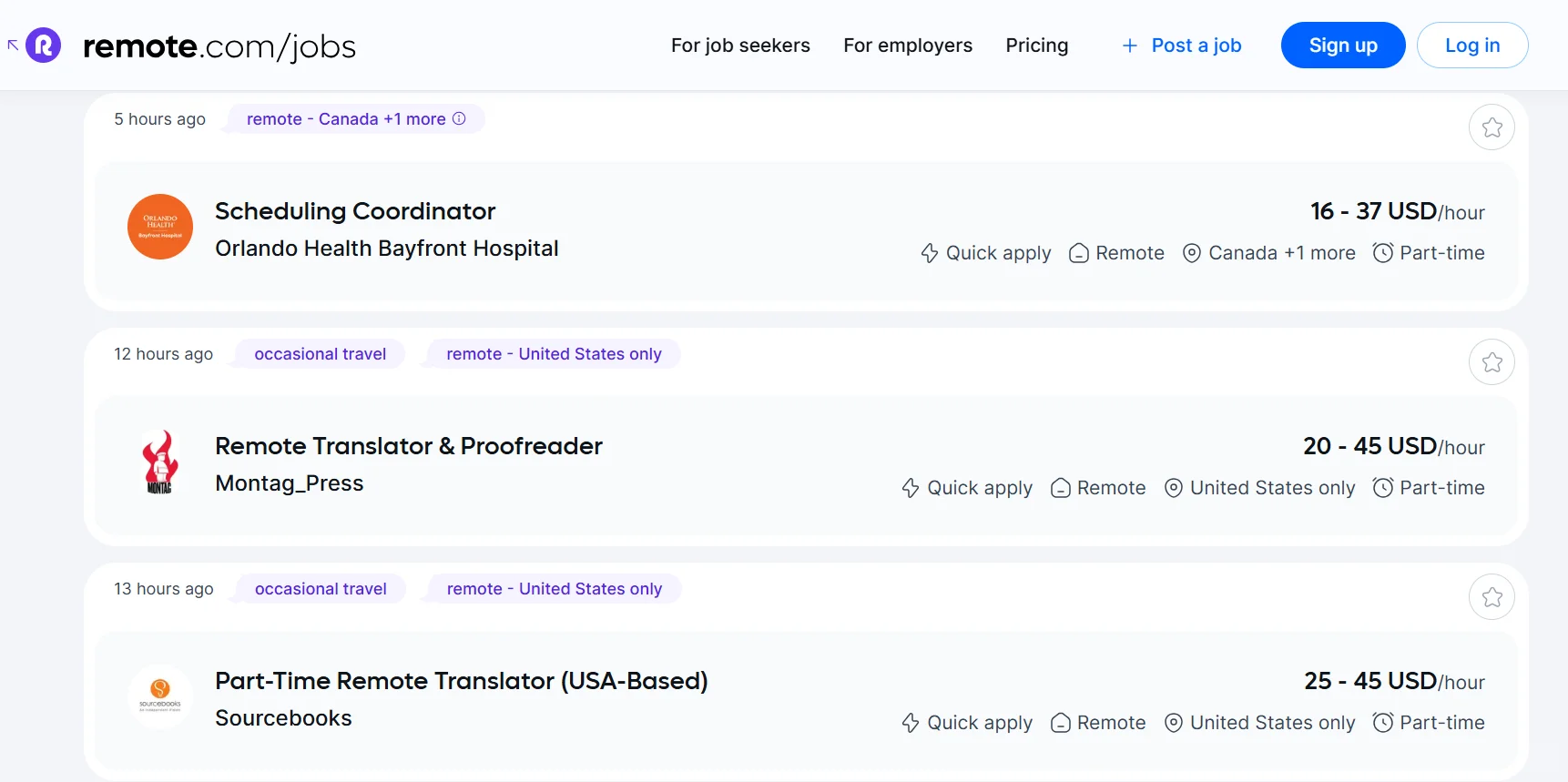Star the Remote Translator & Proofreader job

1492,362
